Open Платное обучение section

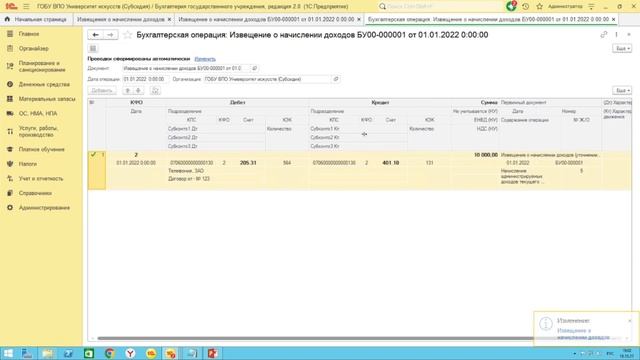point(42,149)
